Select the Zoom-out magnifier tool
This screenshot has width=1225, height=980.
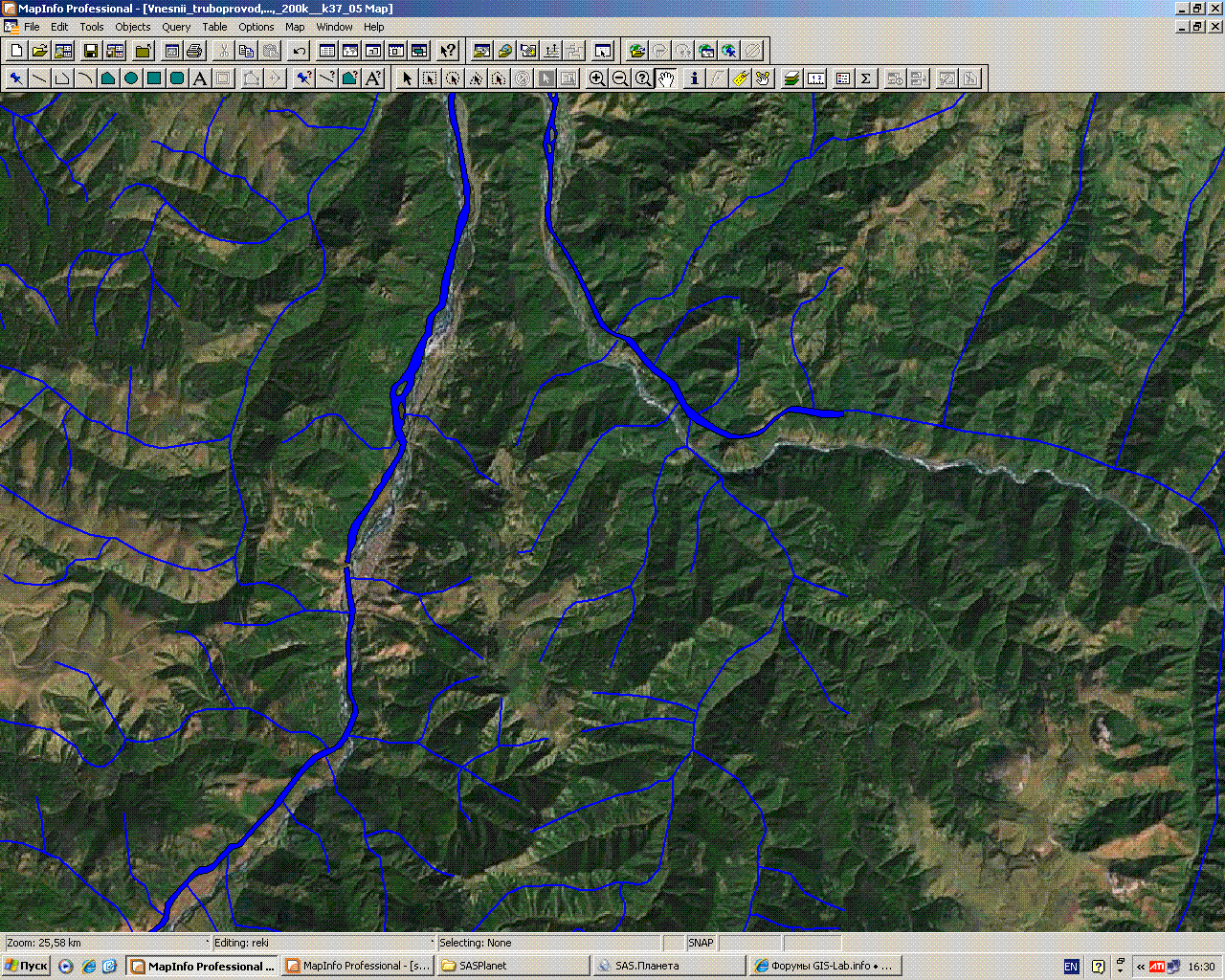coord(620,78)
